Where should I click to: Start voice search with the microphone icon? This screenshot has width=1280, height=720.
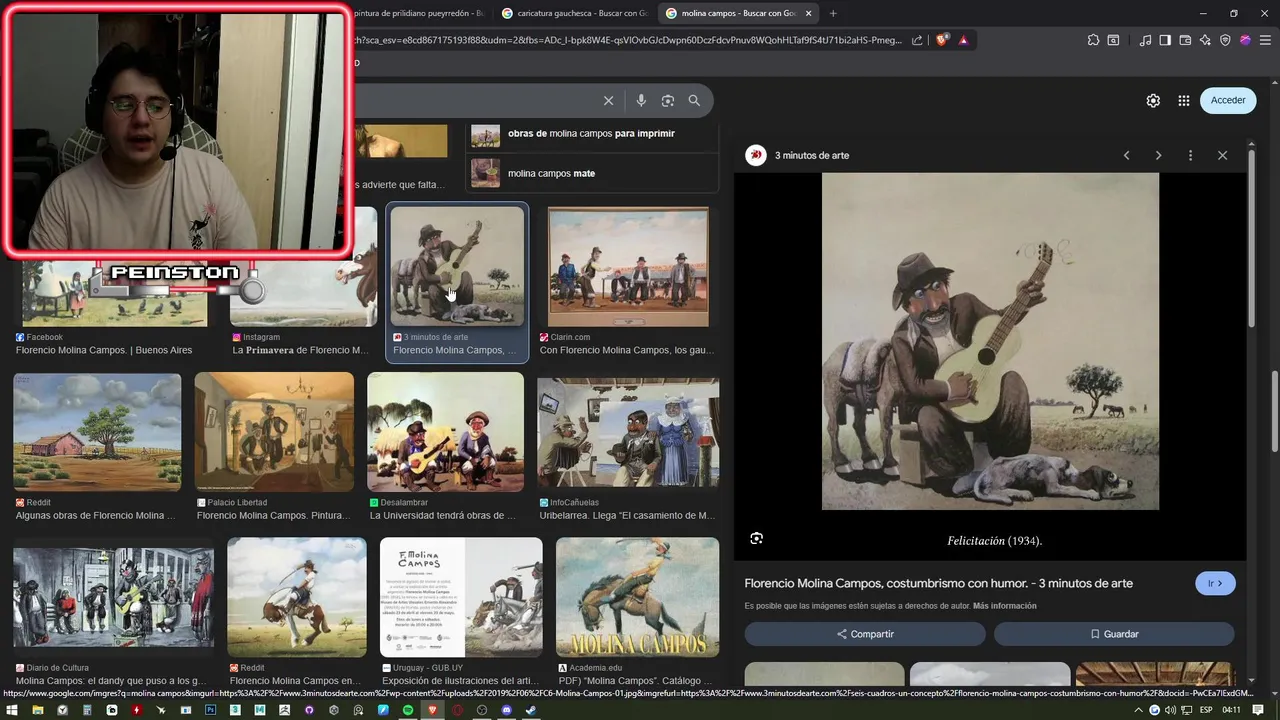click(641, 100)
